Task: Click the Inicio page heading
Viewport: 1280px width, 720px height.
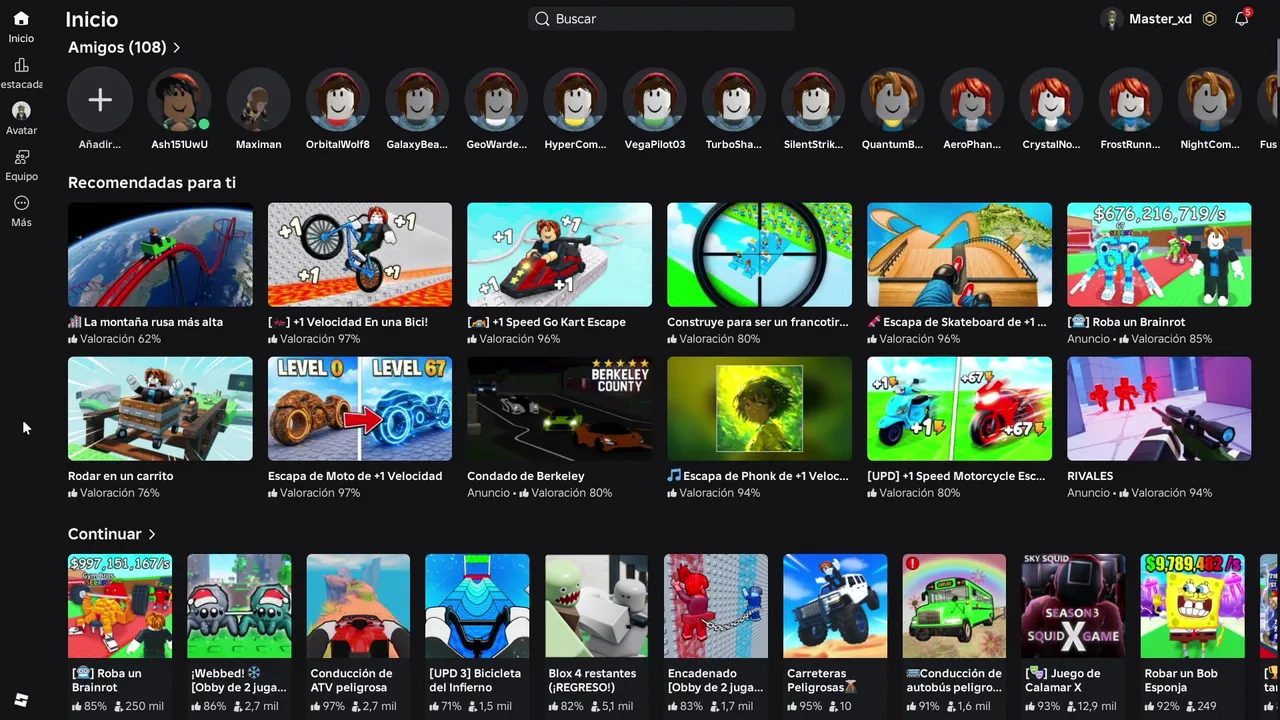Action: point(91,19)
